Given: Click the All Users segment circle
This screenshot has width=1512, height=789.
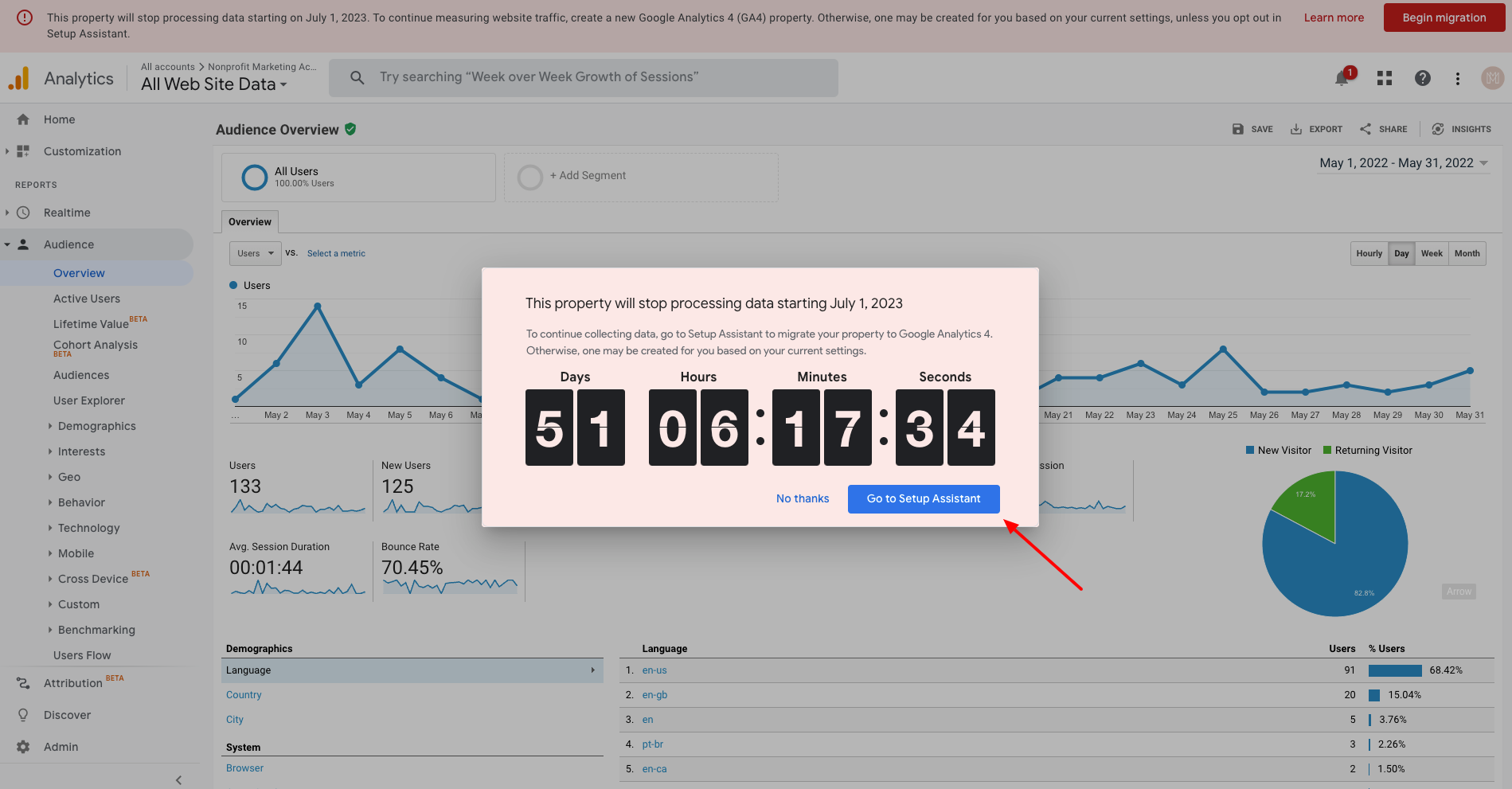Looking at the screenshot, I should [254, 177].
